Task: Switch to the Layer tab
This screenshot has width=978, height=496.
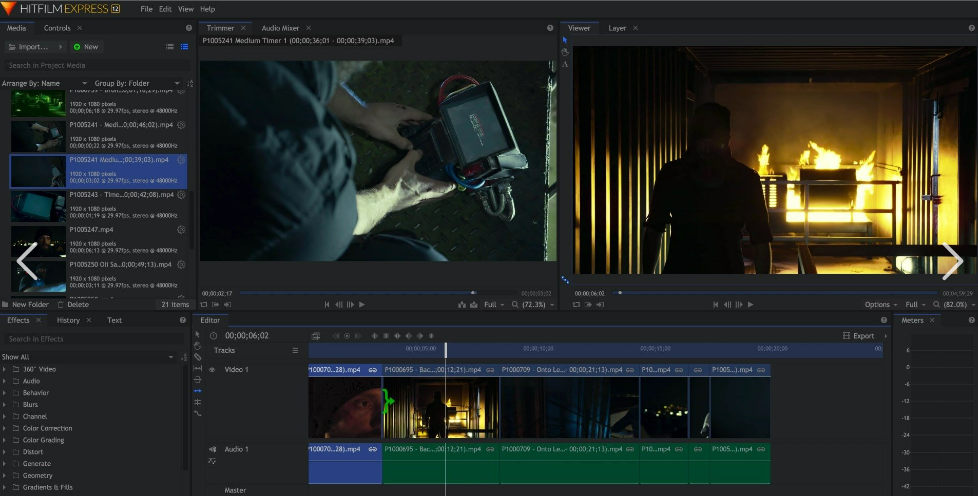Action: (x=617, y=28)
